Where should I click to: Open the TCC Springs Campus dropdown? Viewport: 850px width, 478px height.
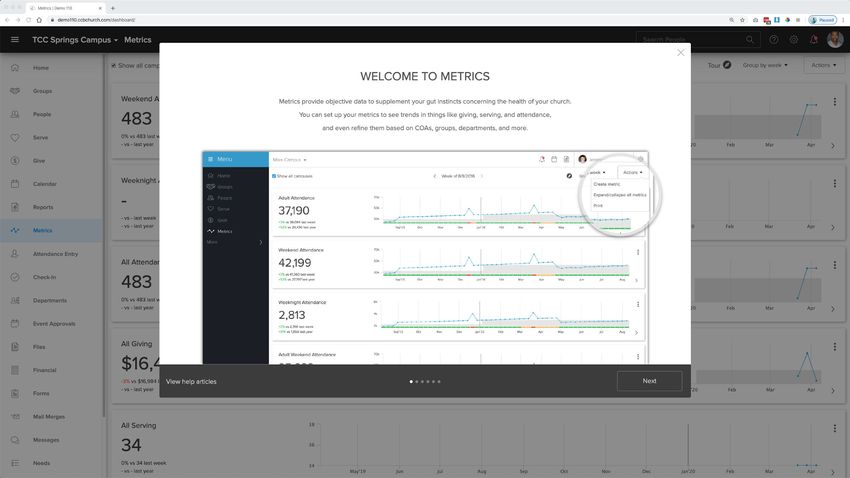[75, 40]
